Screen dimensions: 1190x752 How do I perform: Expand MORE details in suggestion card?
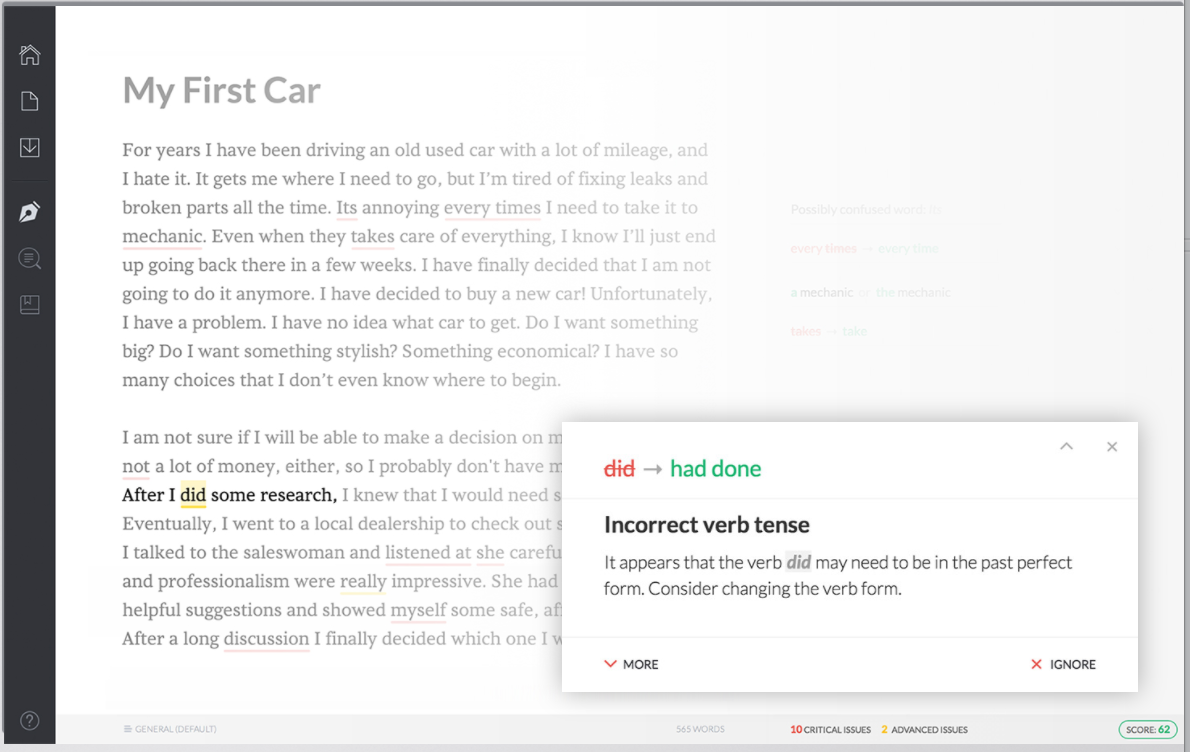pyautogui.click(x=631, y=664)
